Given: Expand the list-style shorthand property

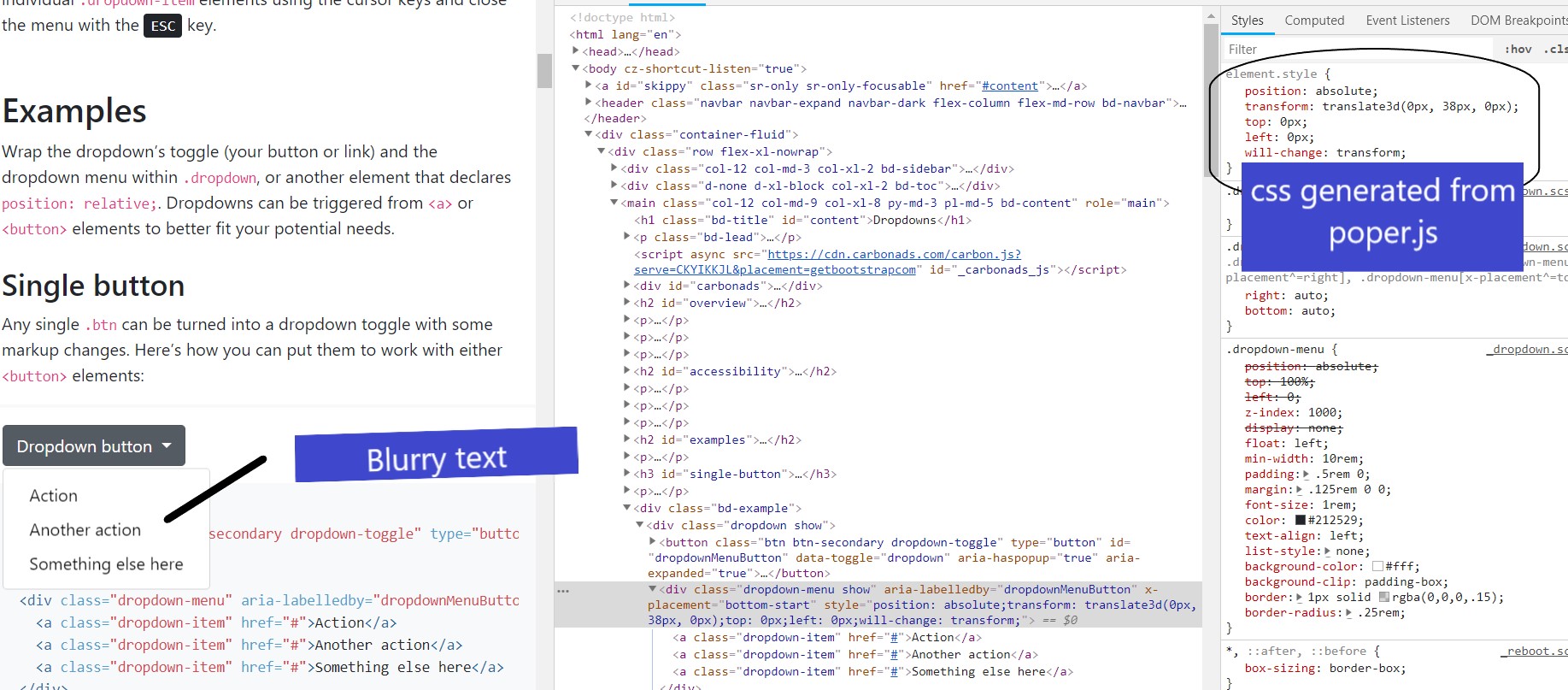Looking at the screenshot, I should 1327,551.
